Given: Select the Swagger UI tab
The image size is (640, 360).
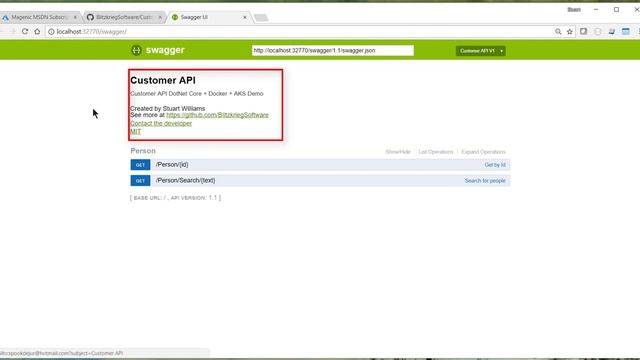Looking at the screenshot, I should point(207,17).
